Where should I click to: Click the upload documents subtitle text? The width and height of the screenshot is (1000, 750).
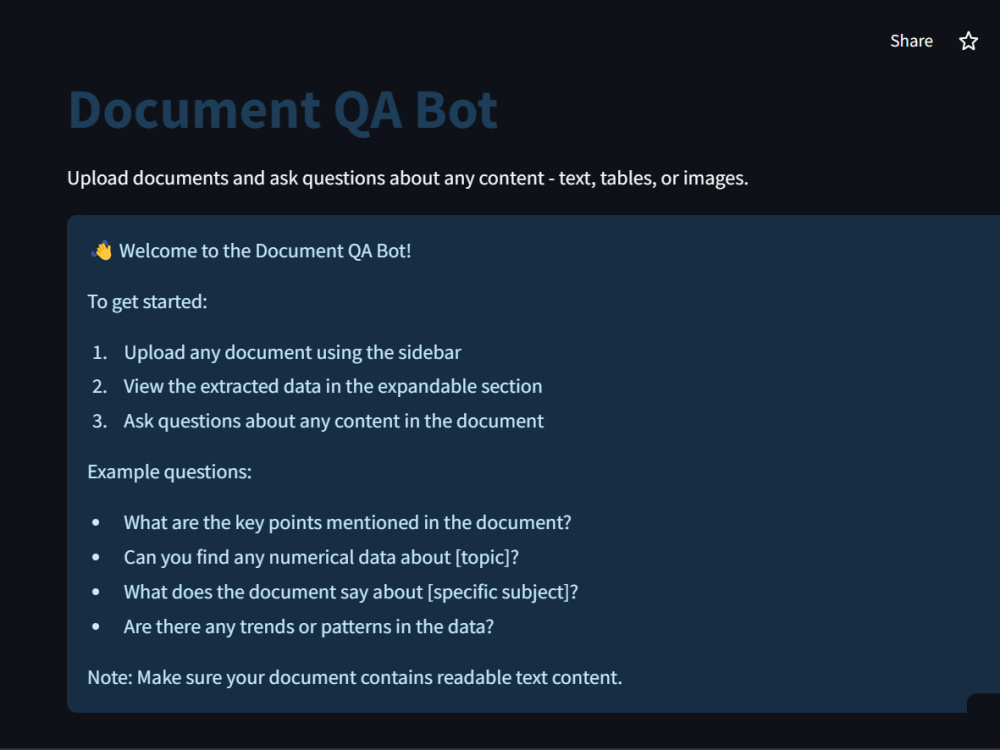[408, 178]
